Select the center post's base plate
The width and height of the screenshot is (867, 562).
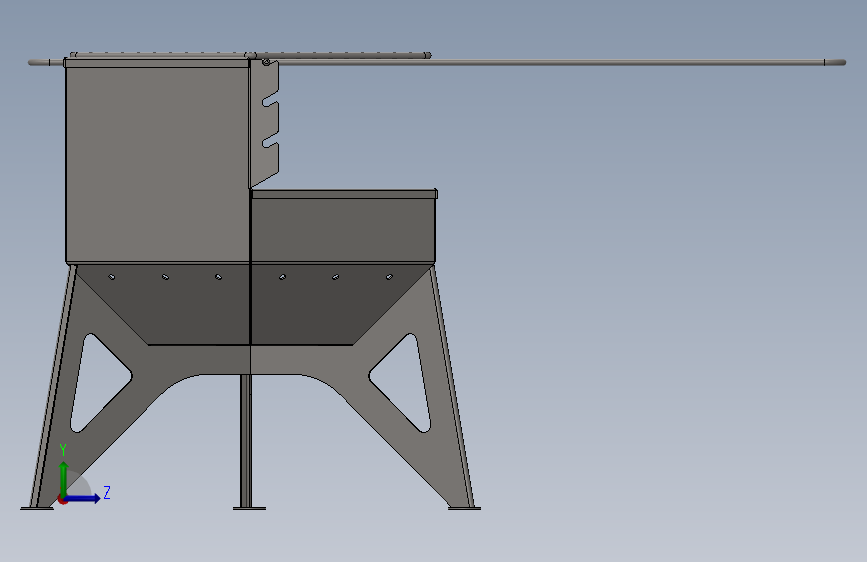(249, 508)
